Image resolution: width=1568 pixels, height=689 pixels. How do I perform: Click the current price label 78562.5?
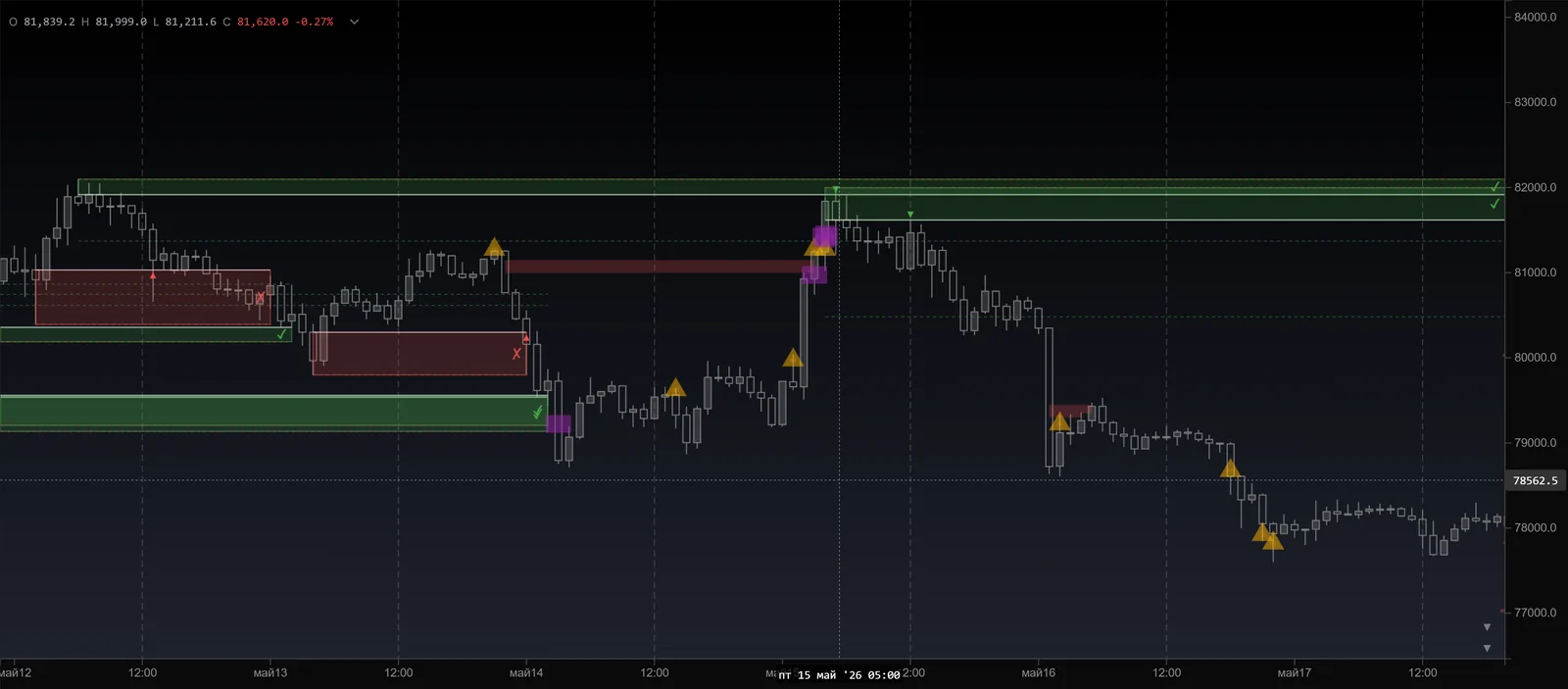click(x=1535, y=481)
